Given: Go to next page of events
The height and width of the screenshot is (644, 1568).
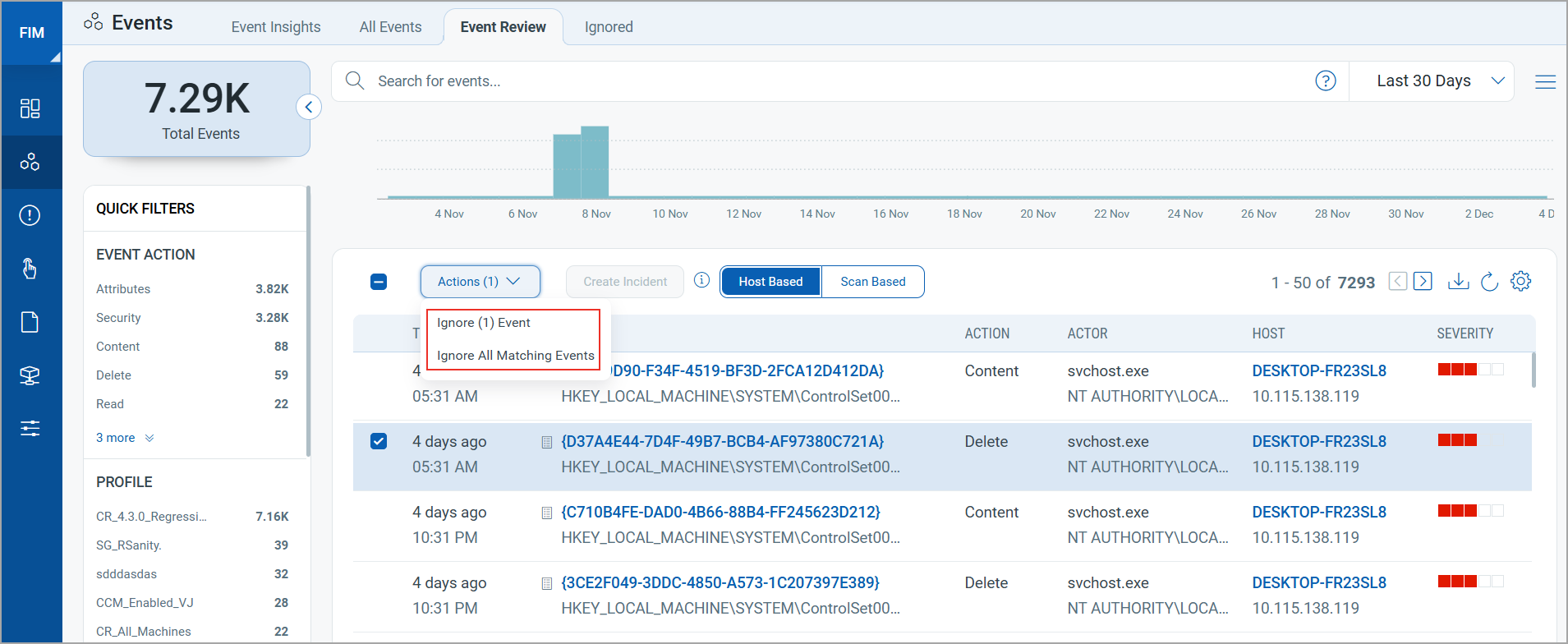Looking at the screenshot, I should tap(1423, 281).
